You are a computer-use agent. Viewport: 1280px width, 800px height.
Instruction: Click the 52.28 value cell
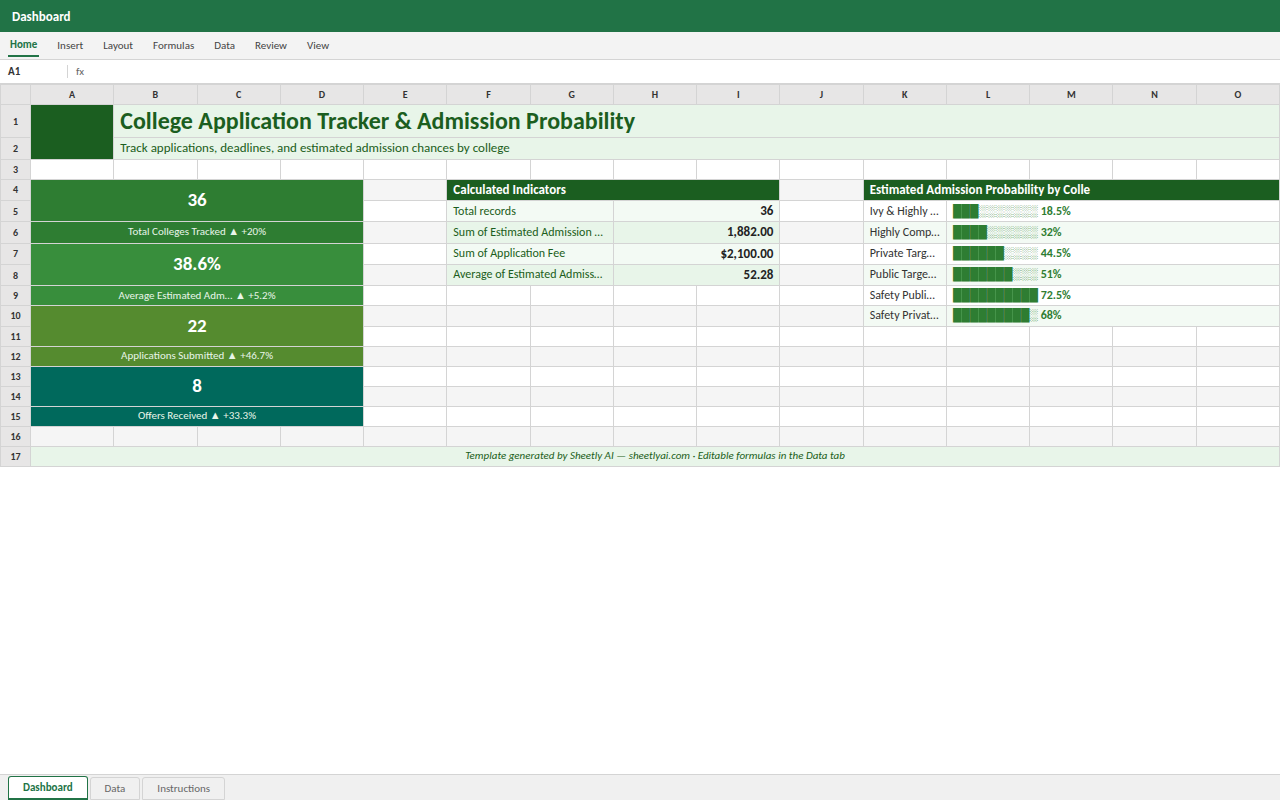pyautogui.click(x=696, y=275)
